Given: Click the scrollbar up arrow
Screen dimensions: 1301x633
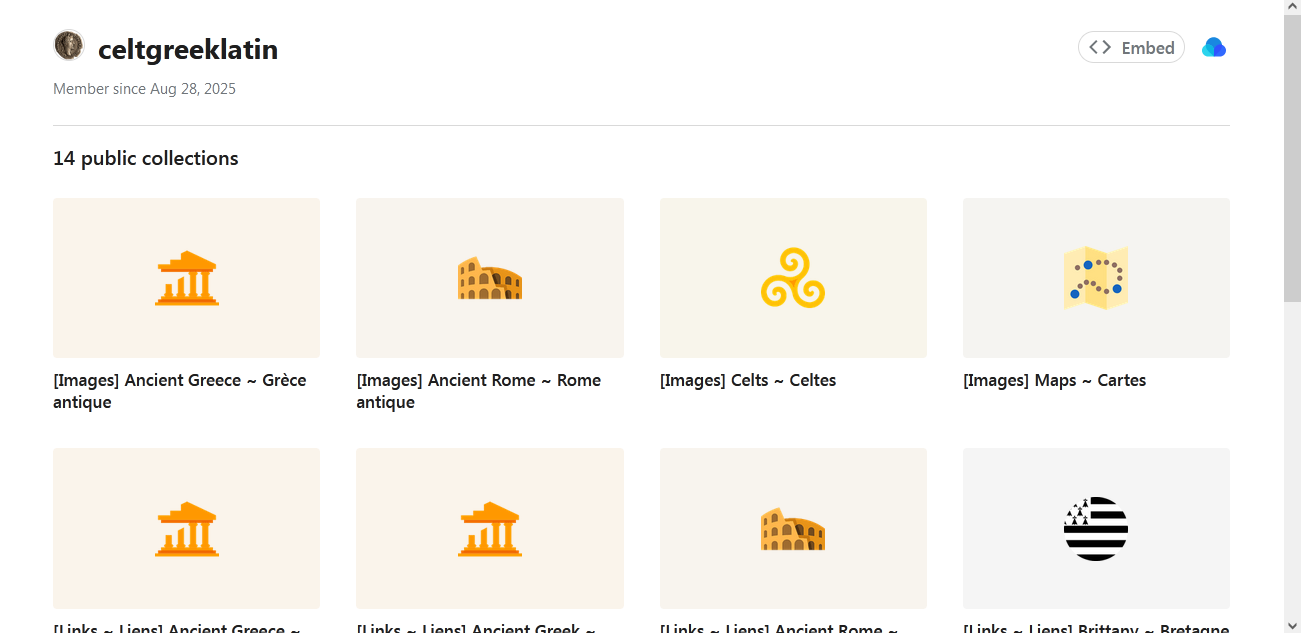Looking at the screenshot, I should pyautogui.click(x=1292, y=8).
